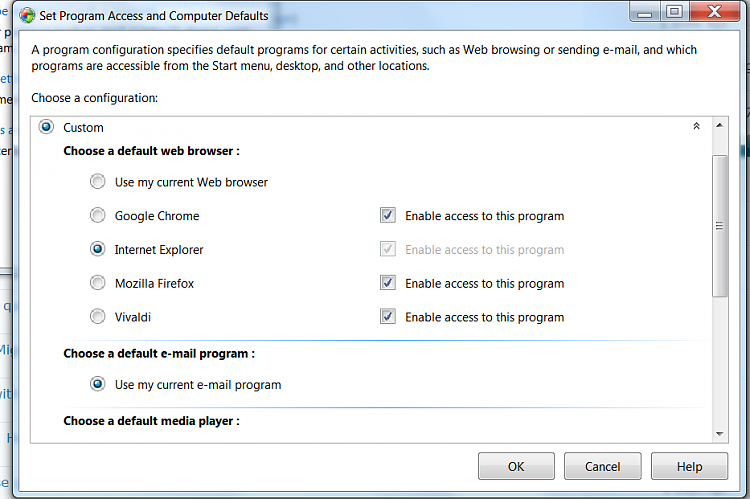The image size is (750, 499).
Task: Select Internet Explorer as default browser
Action: click(x=98, y=249)
